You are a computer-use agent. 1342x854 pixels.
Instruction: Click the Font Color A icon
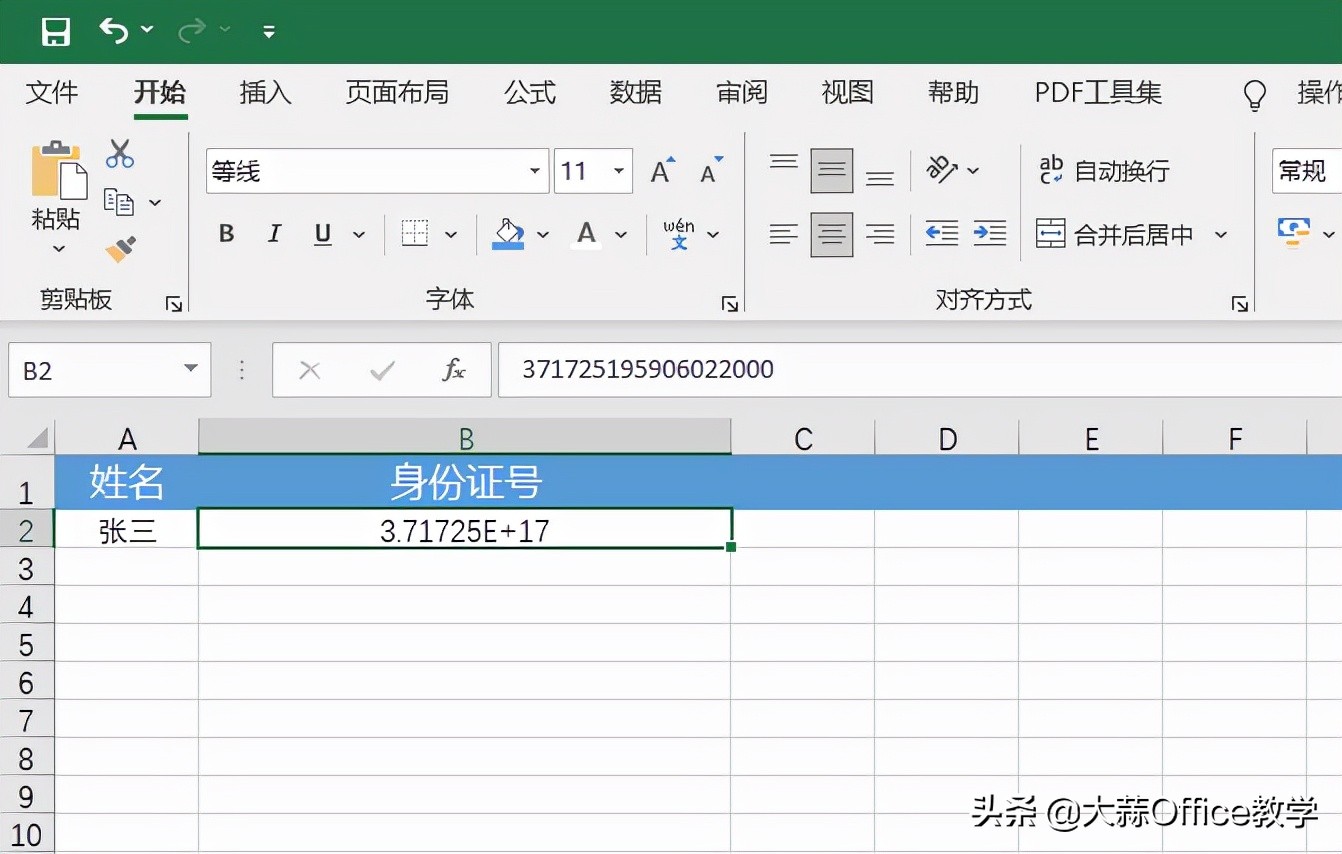[x=586, y=233]
